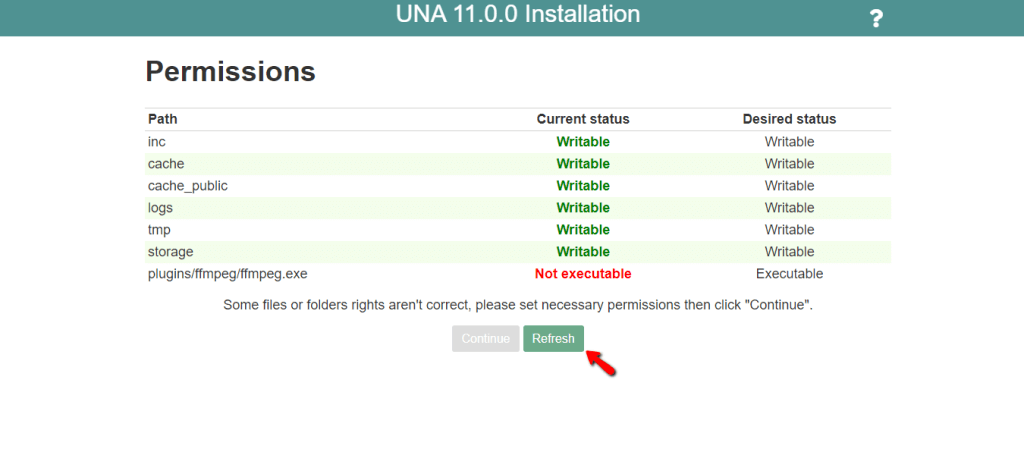
Task: Click the Path column header
Action: click(163, 119)
